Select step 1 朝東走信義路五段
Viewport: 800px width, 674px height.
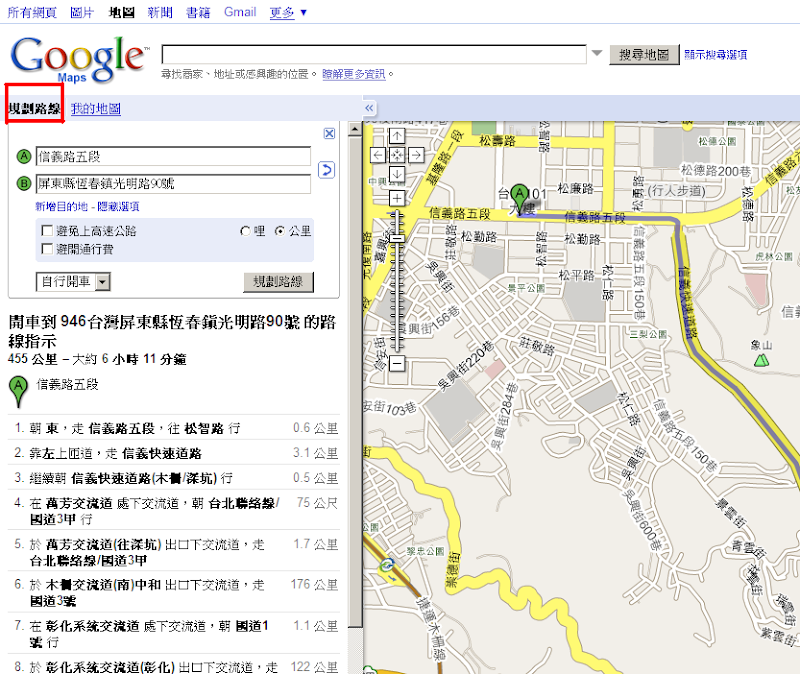click(x=174, y=428)
